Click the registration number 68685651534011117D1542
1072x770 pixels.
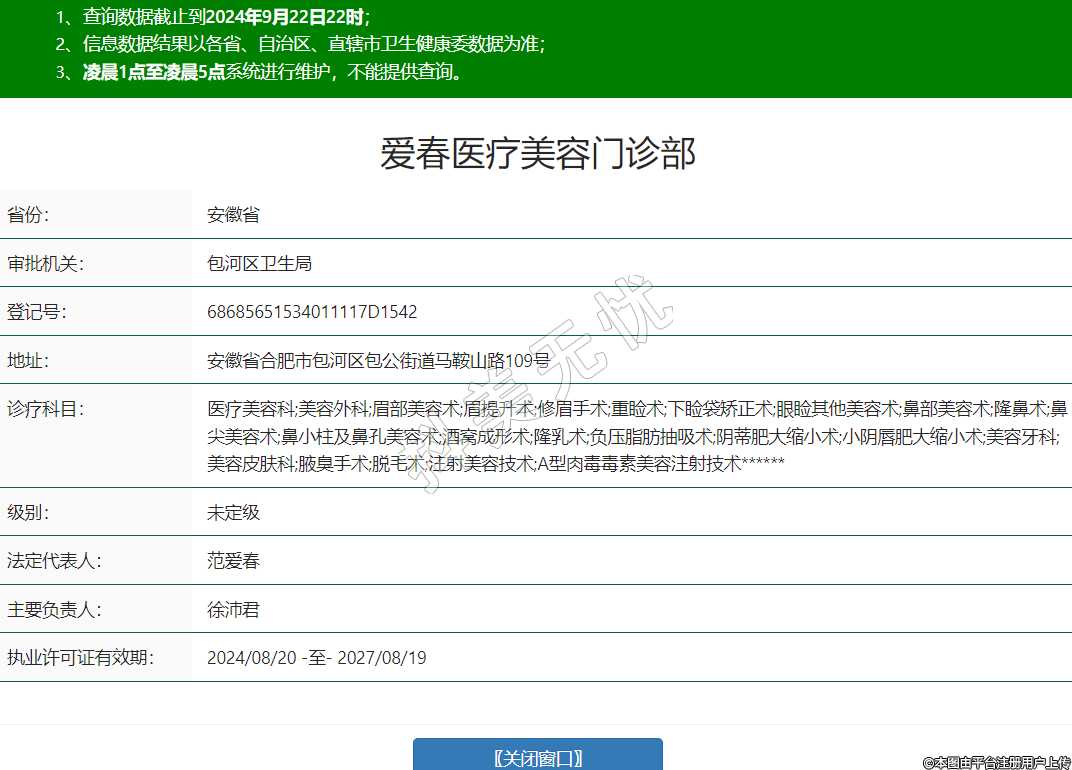312,312
